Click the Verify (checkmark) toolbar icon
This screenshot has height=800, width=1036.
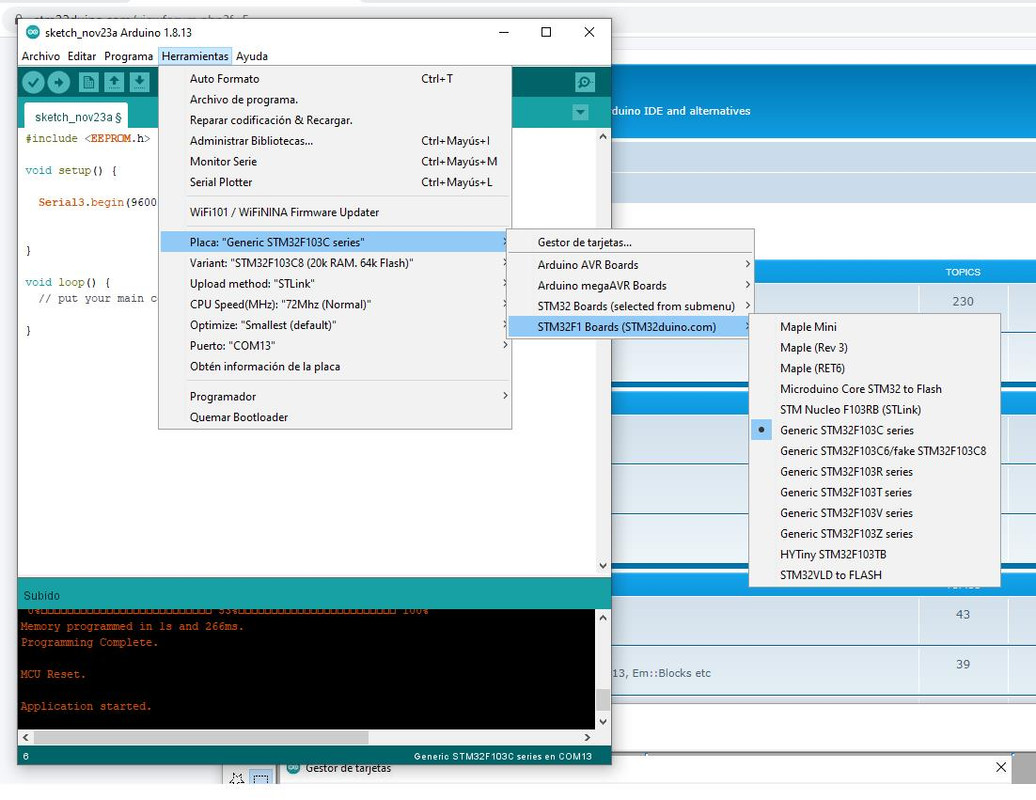[x=33, y=83]
